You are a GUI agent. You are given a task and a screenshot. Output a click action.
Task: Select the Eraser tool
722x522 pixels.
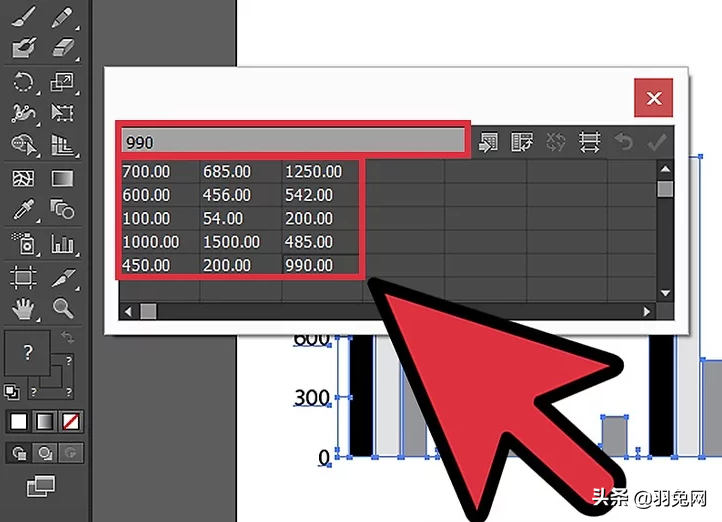[62, 47]
